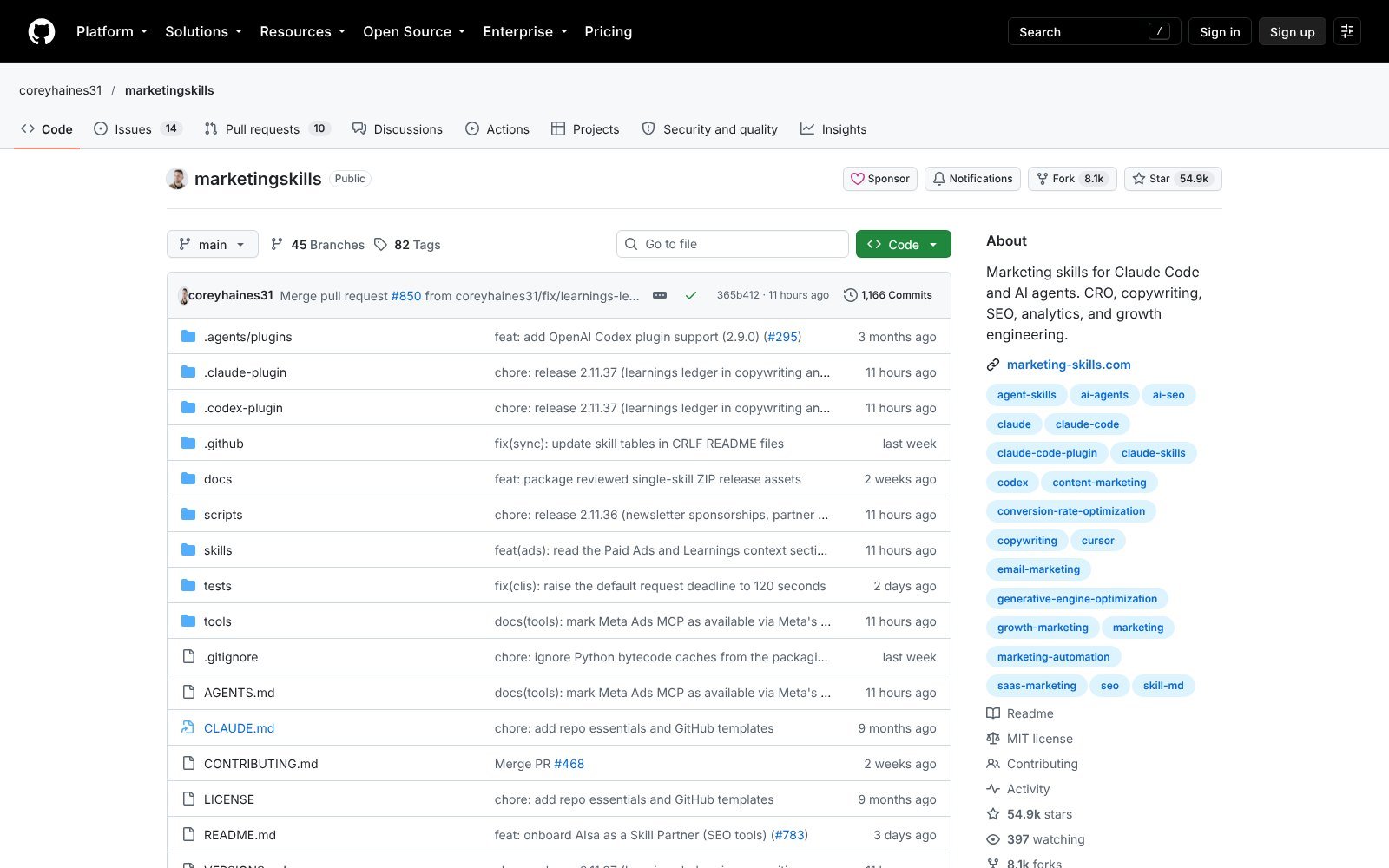Open the Solutions dropdown menu

point(204,31)
